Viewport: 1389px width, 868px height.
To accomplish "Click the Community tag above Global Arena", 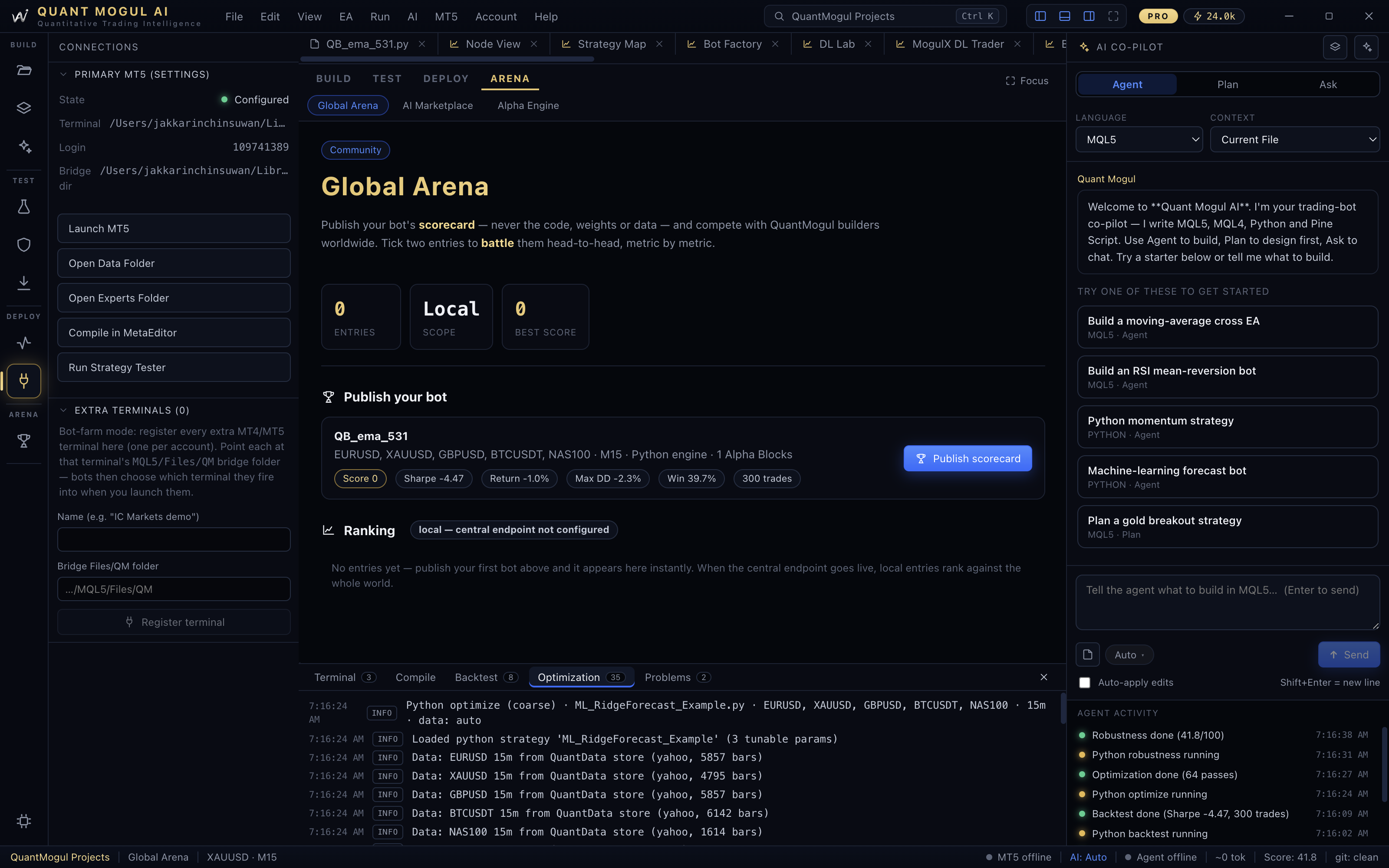I will point(355,150).
